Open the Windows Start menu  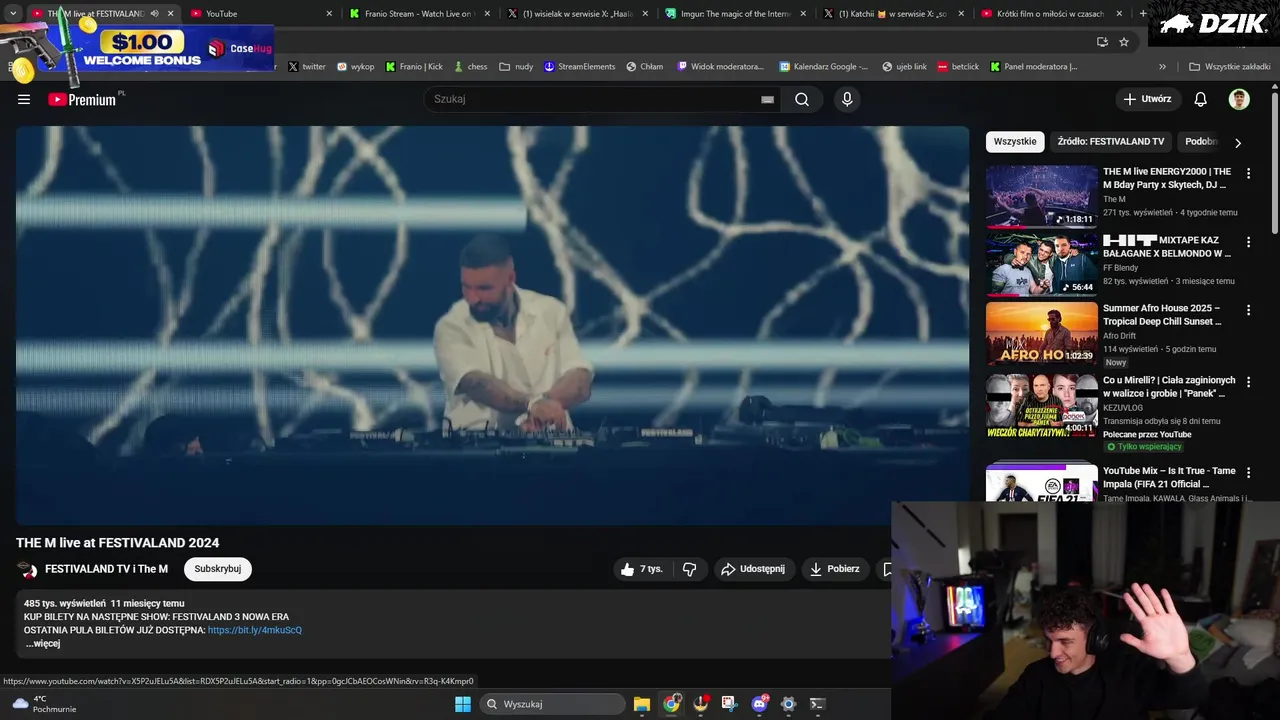(x=463, y=704)
